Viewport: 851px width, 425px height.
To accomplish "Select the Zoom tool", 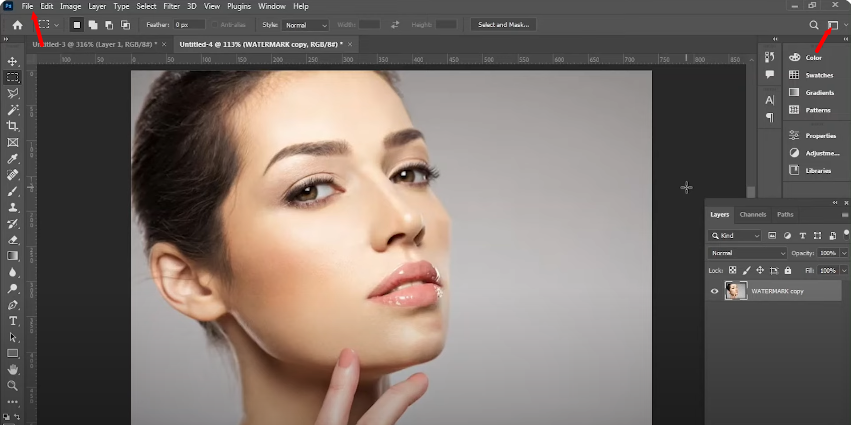I will click(x=12, y=386).
